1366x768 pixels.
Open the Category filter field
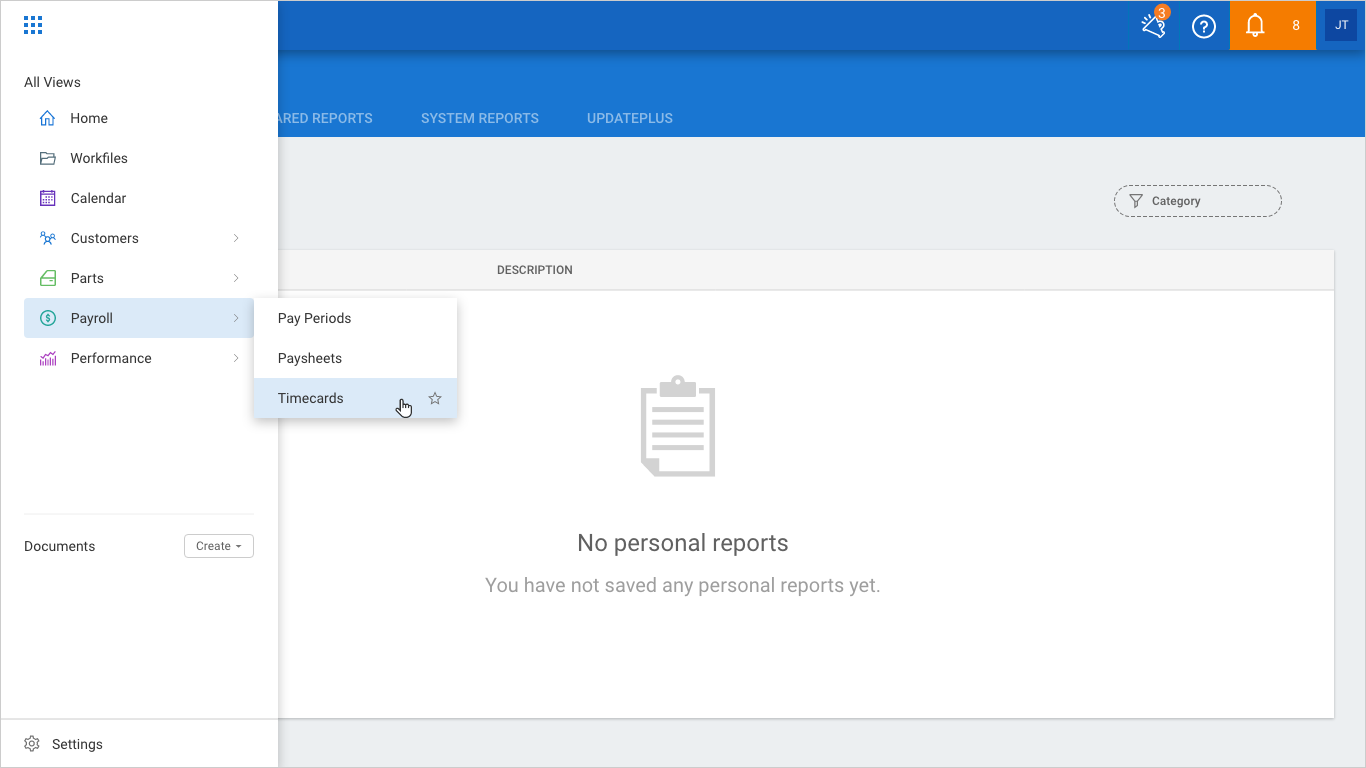1198,201
